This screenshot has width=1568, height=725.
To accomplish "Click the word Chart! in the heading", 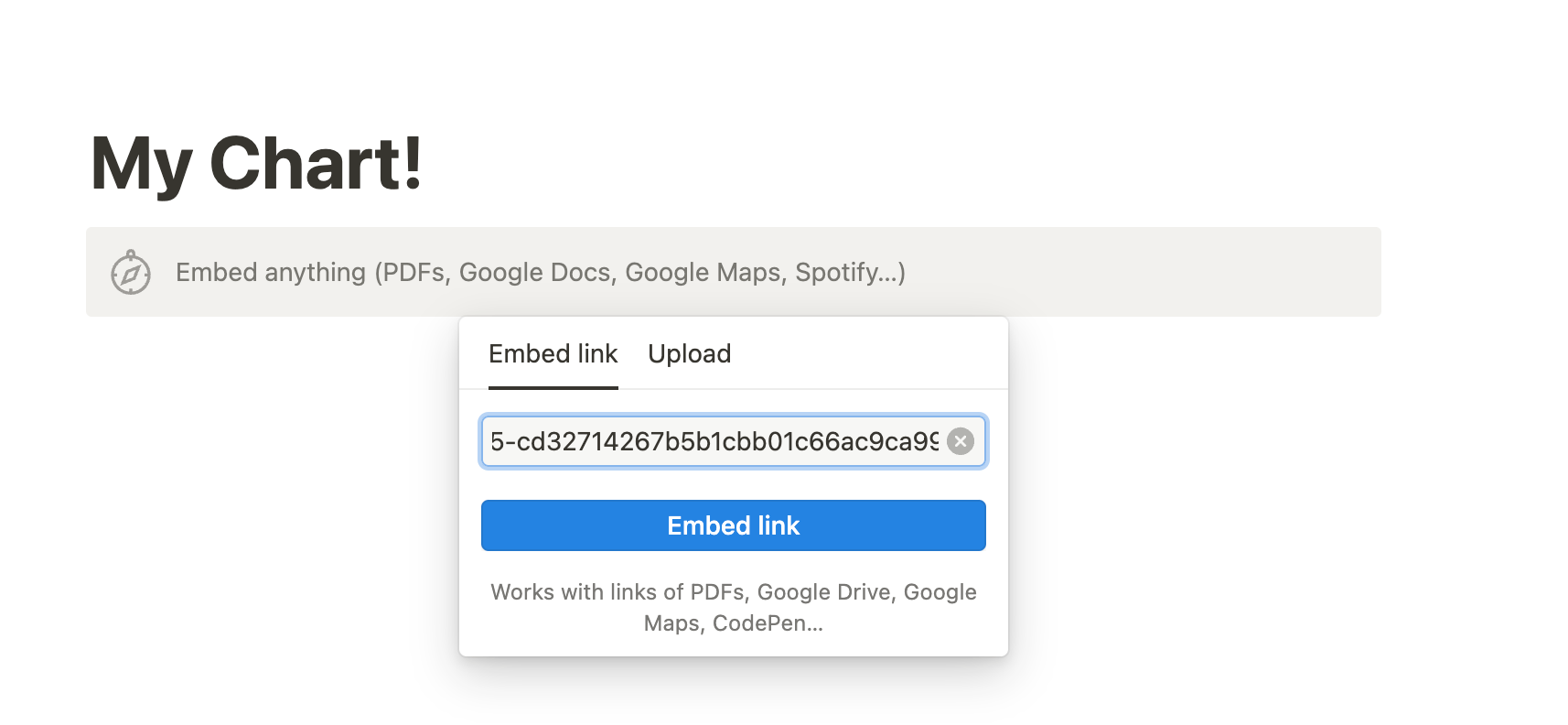I will pos(317,164).
